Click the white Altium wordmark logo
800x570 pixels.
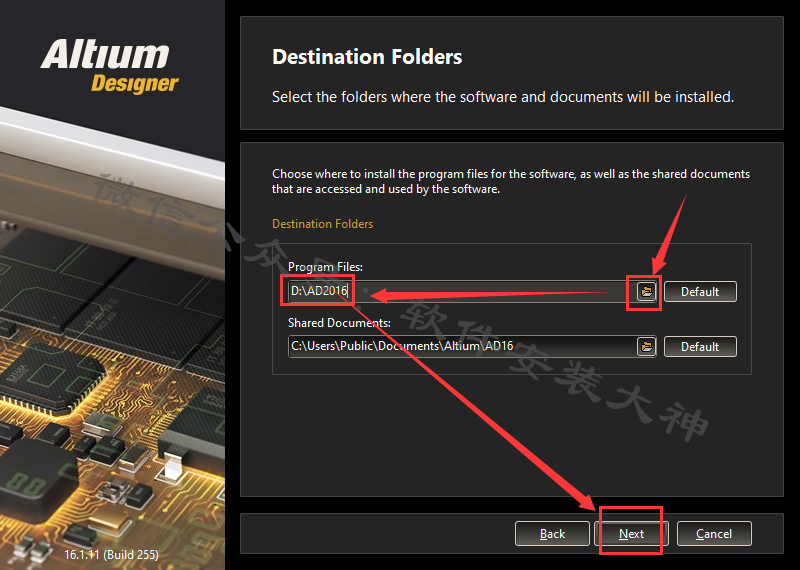[105, 55]
